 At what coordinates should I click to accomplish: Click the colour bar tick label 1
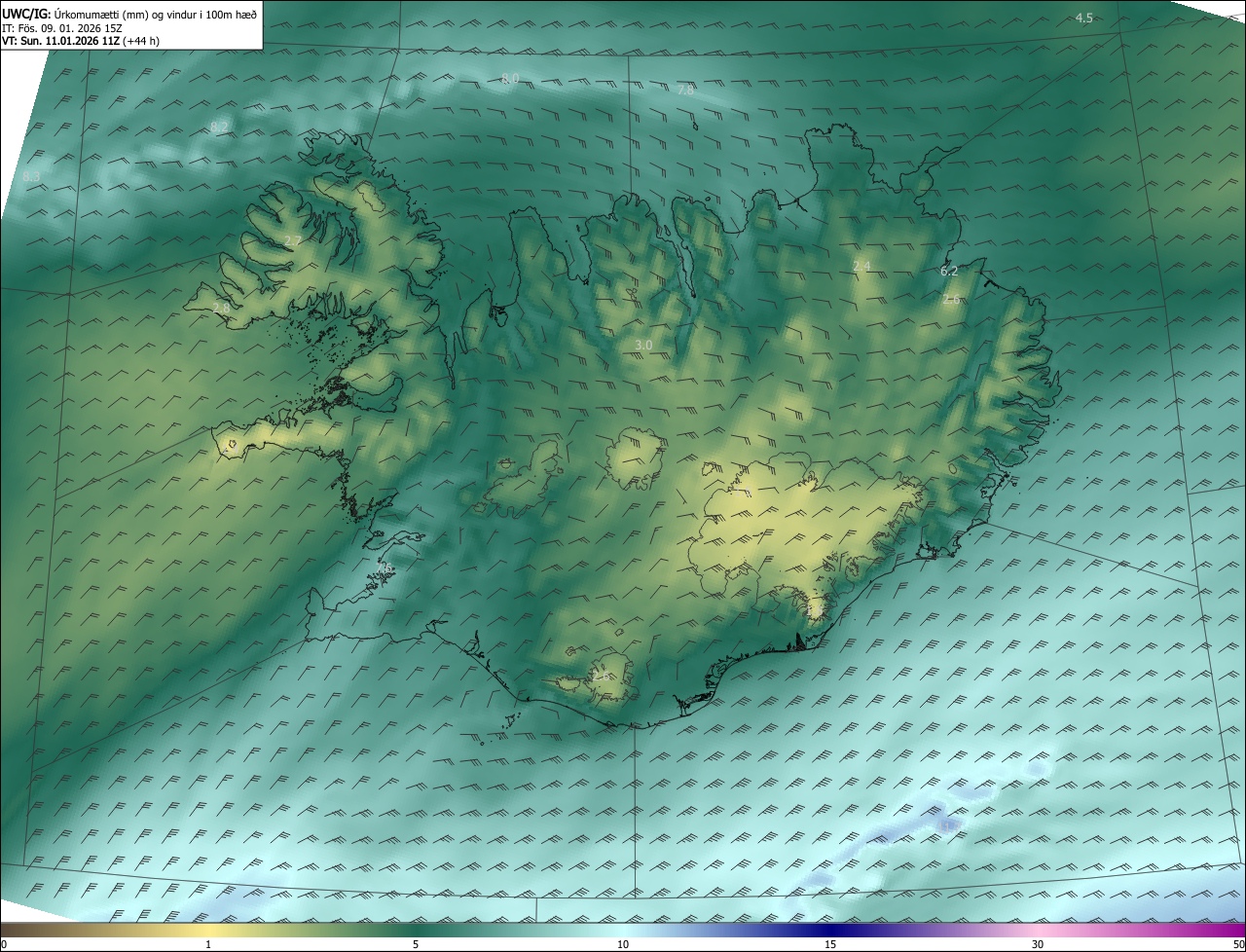coord(208,944)
